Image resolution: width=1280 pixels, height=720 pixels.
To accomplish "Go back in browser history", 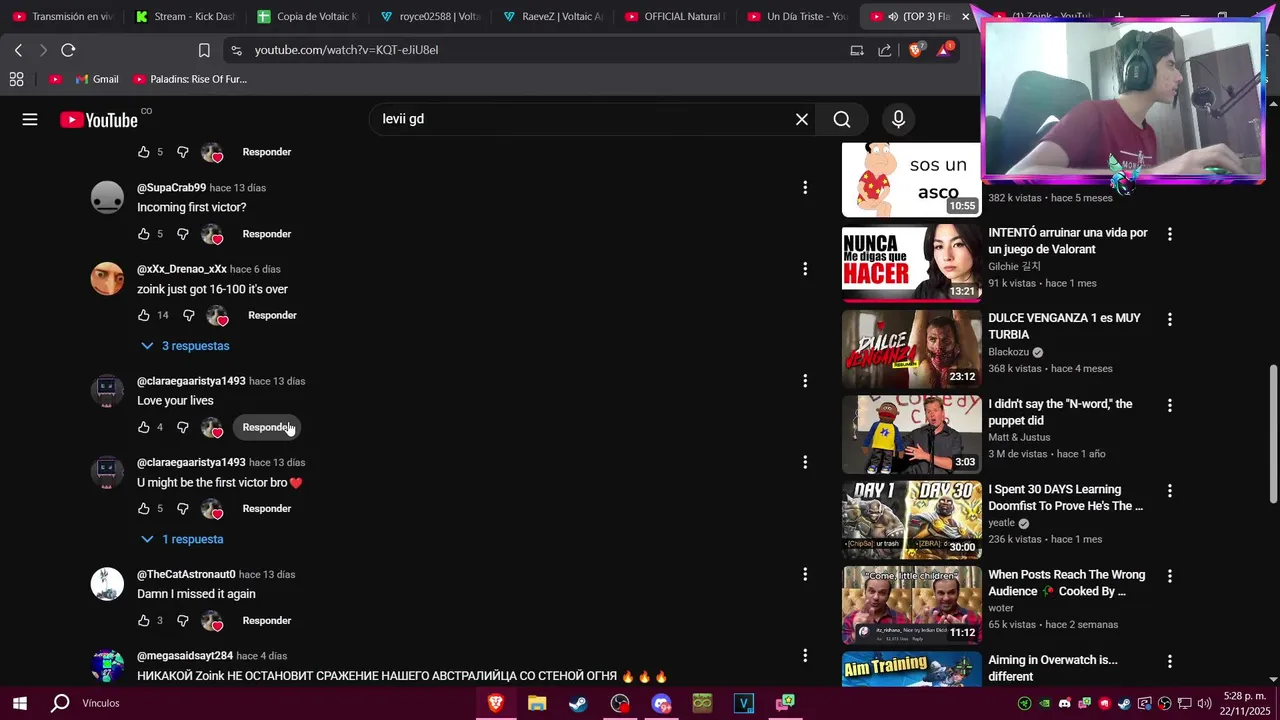I will (x=18, y=50).
